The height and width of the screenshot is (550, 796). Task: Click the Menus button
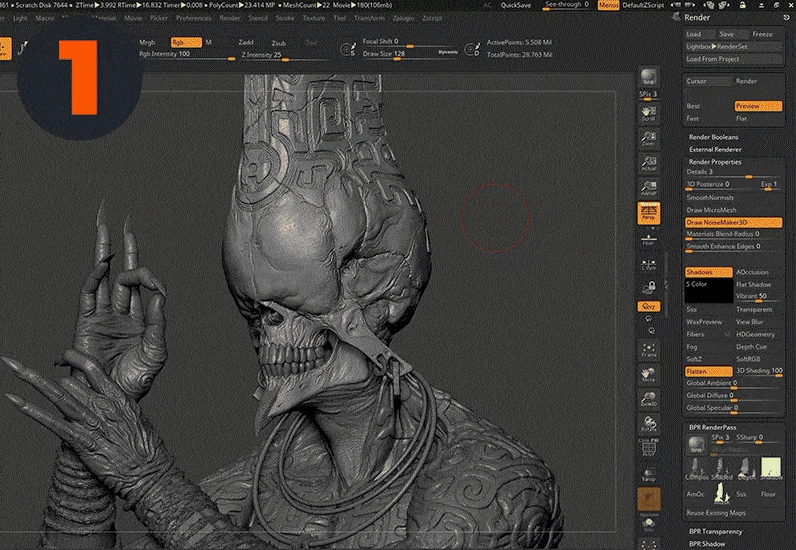(608, 5)
